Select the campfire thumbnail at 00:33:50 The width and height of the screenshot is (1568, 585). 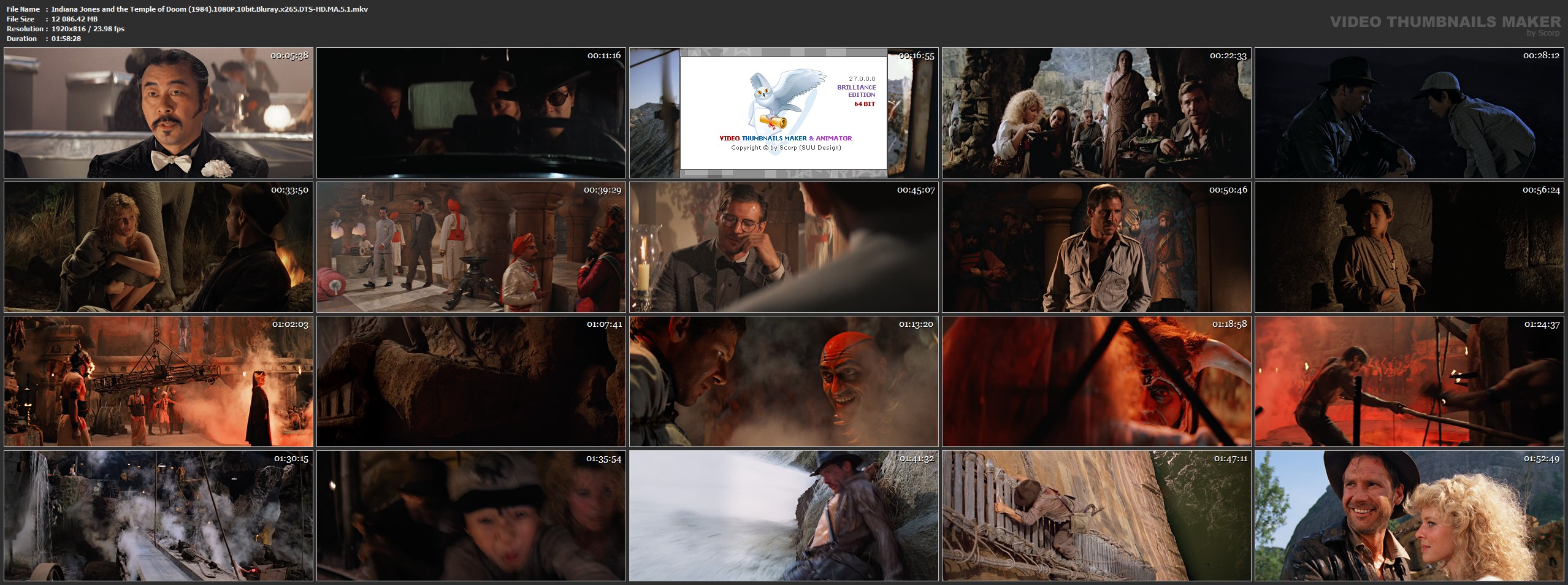point(158,247)
